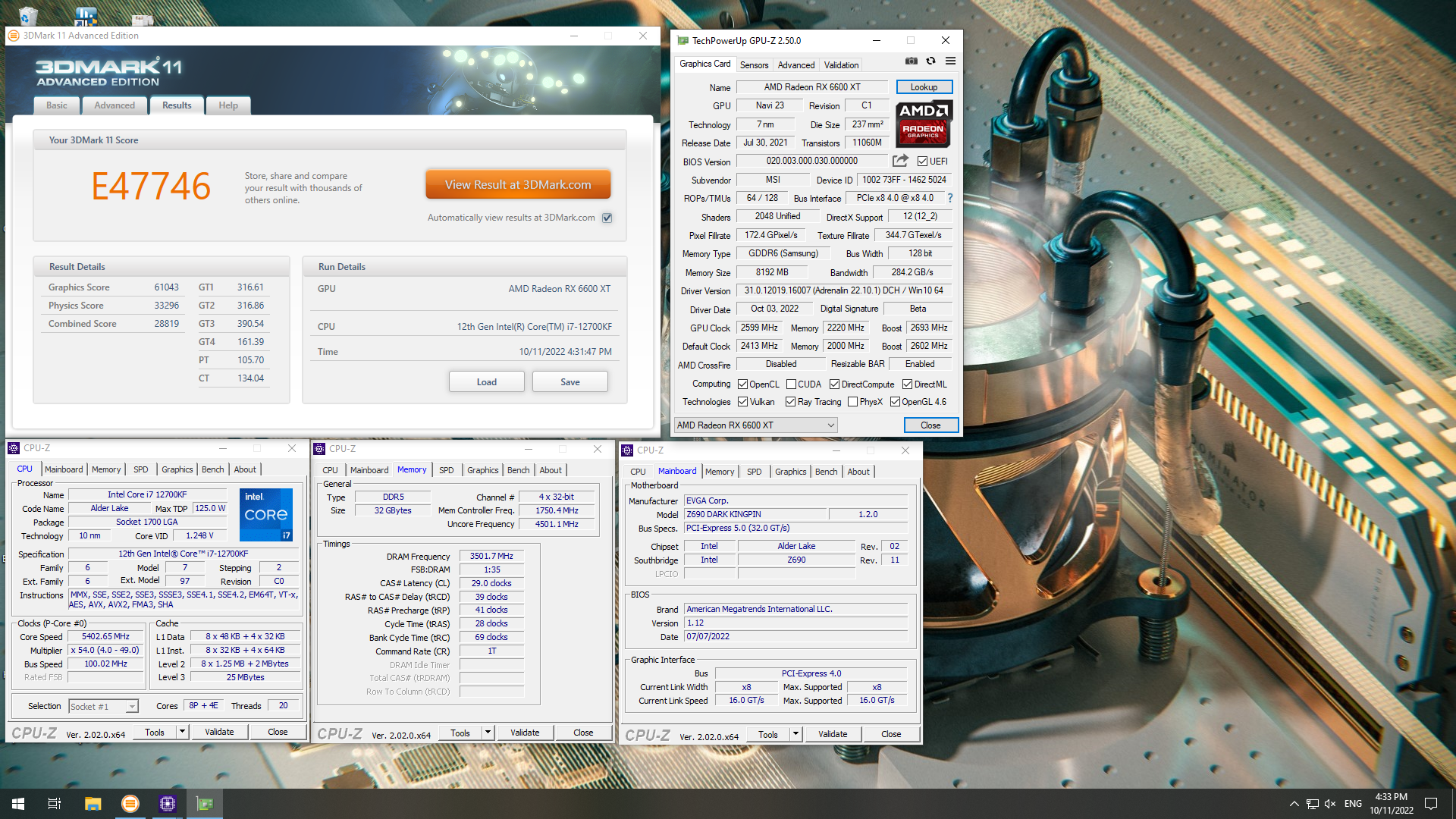The height and width of the screenshot is (819, 1456).
Task: Toggle the OpenCL checkbox
Action: click(x=743, y=384)
